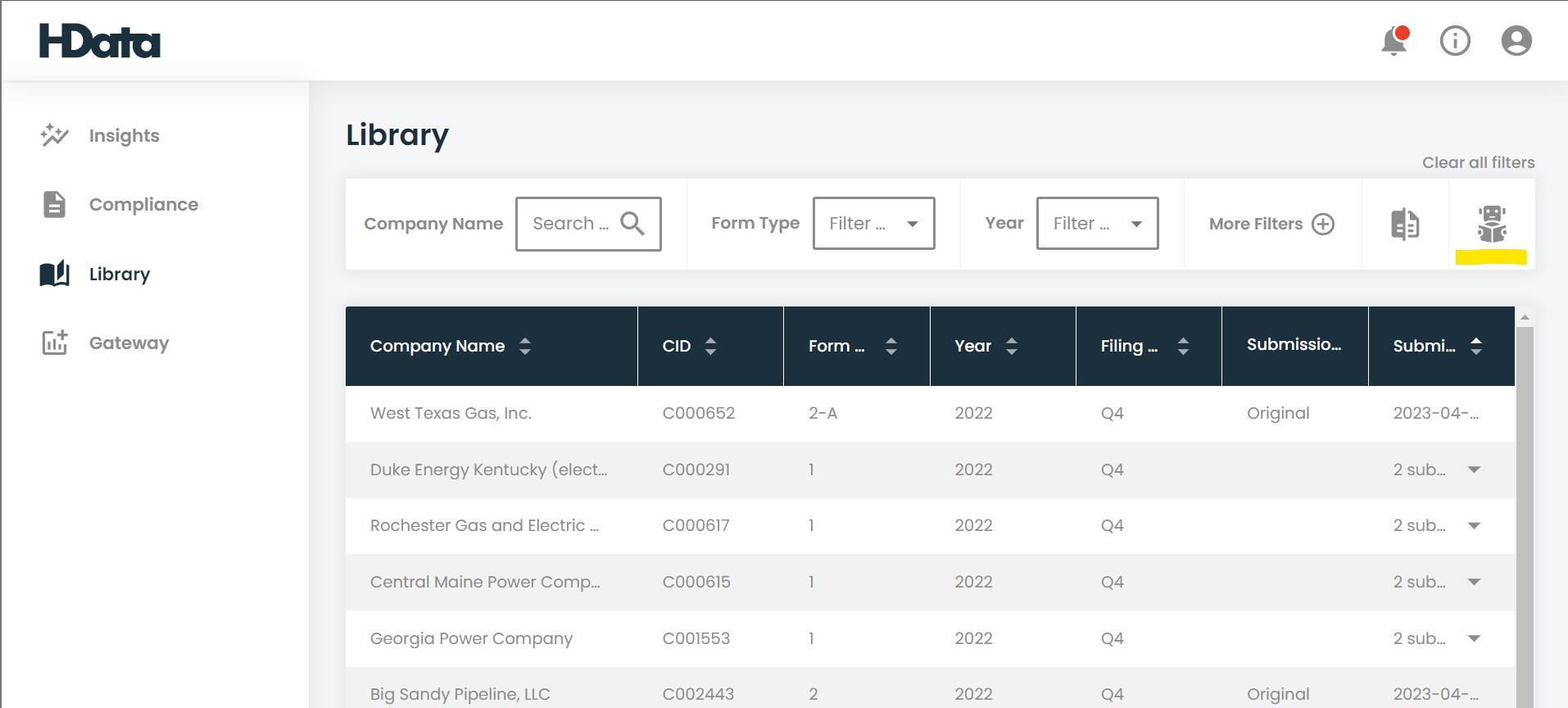
Task: Open the Form Type filter dropdown
Action: [873, 223]
